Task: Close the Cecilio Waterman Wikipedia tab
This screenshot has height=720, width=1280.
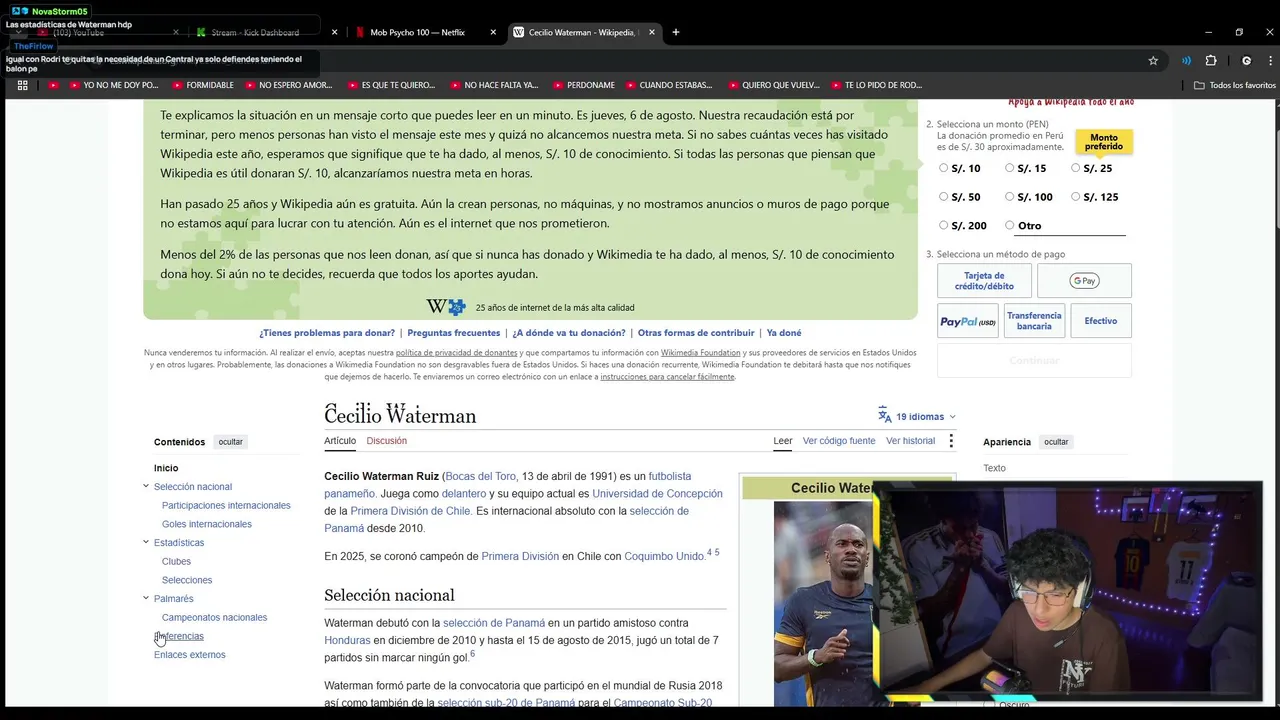Action: 652,32
